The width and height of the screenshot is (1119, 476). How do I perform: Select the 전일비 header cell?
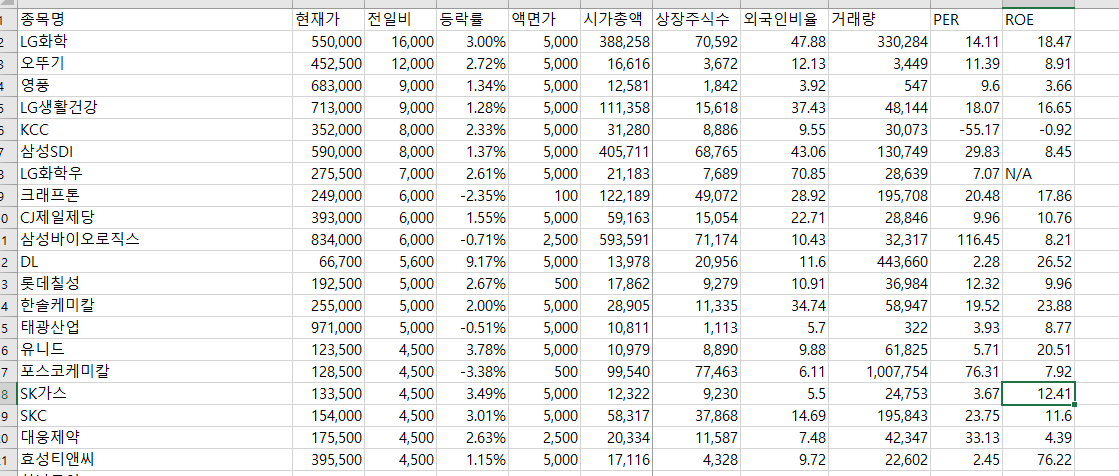pos(400,19)
